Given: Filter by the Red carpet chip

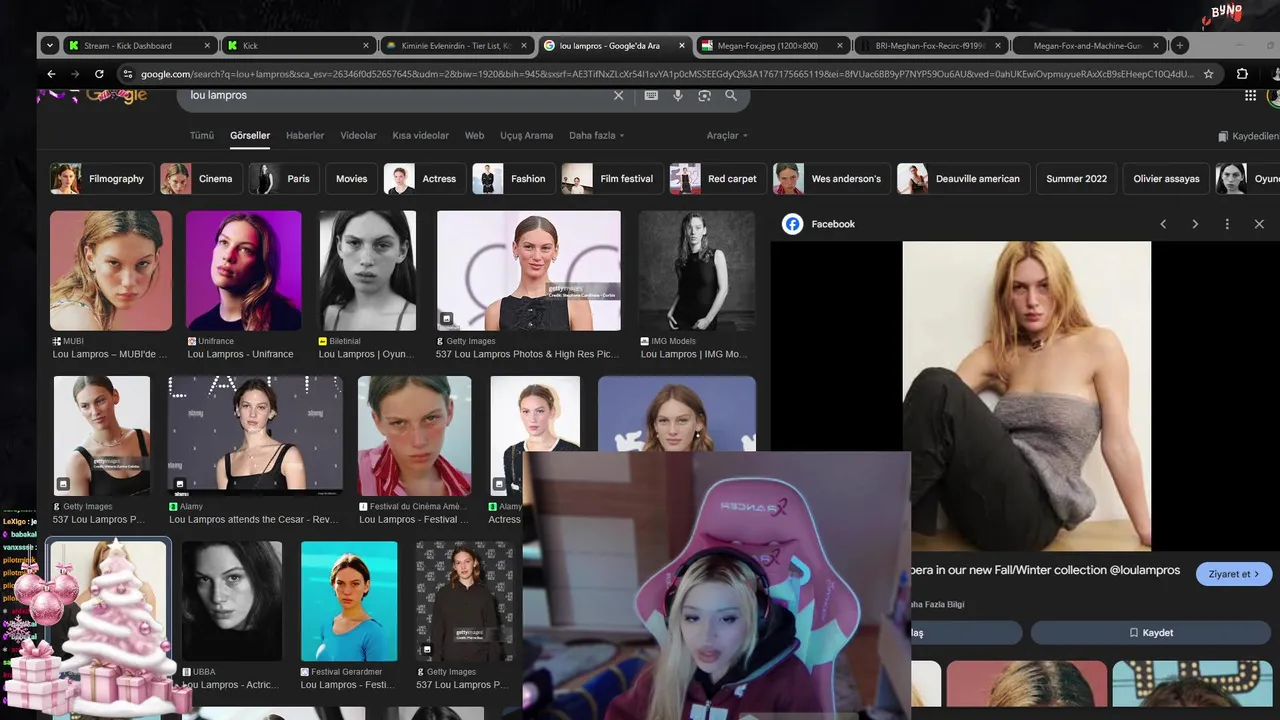Looking at the screenshot, I should coord(718,178).
